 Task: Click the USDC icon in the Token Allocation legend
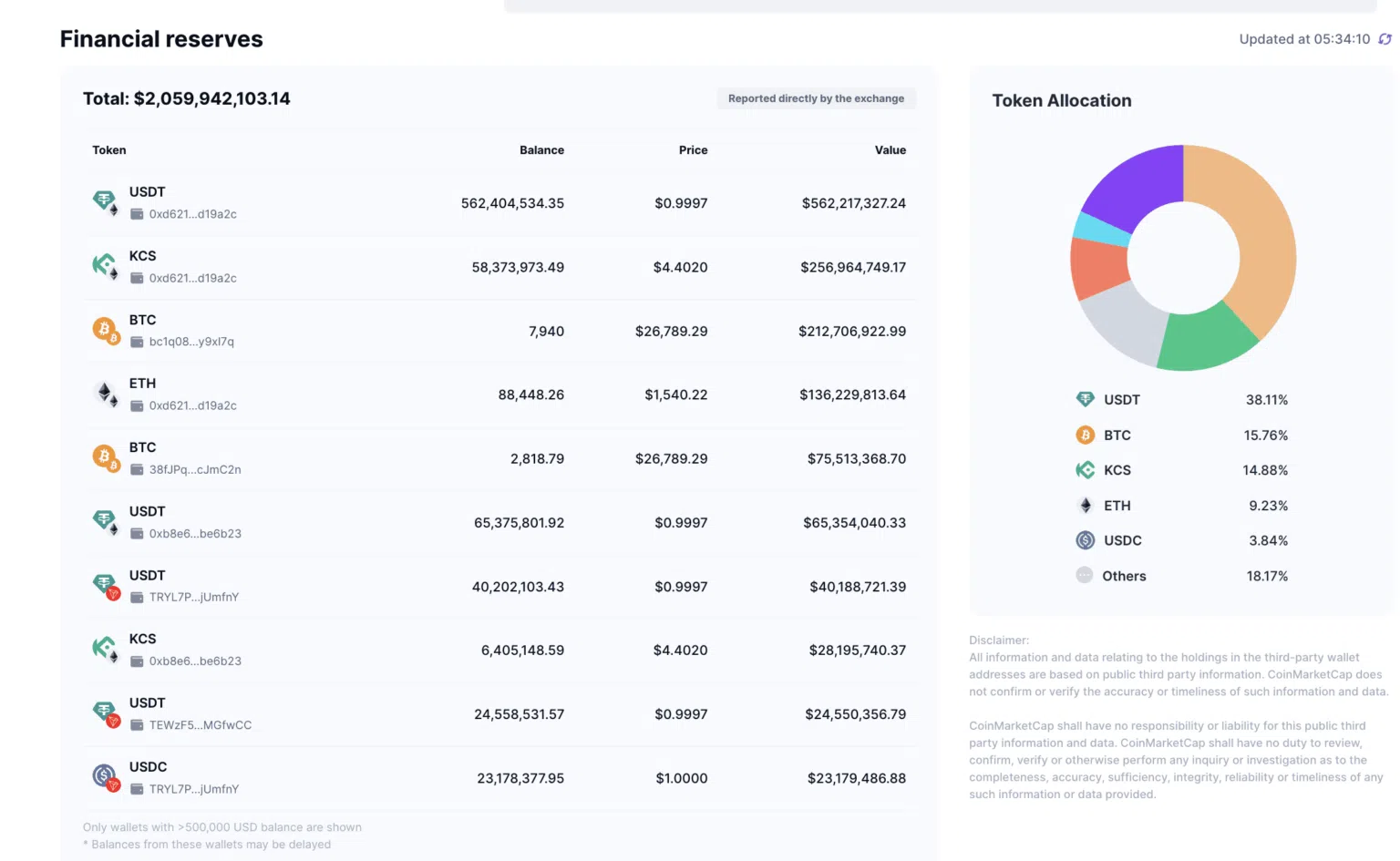(1085, 540)
